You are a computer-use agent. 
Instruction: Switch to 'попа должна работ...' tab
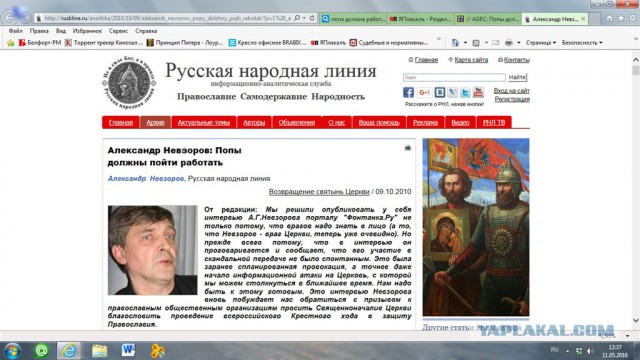[x=353, y=19]
